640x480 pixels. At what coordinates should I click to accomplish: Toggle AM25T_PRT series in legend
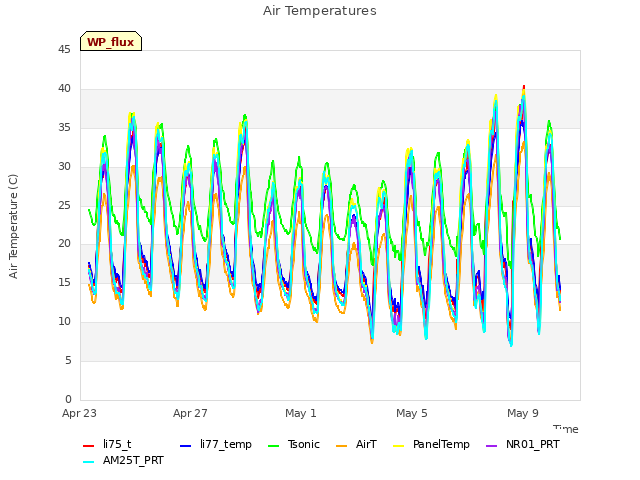133,460
